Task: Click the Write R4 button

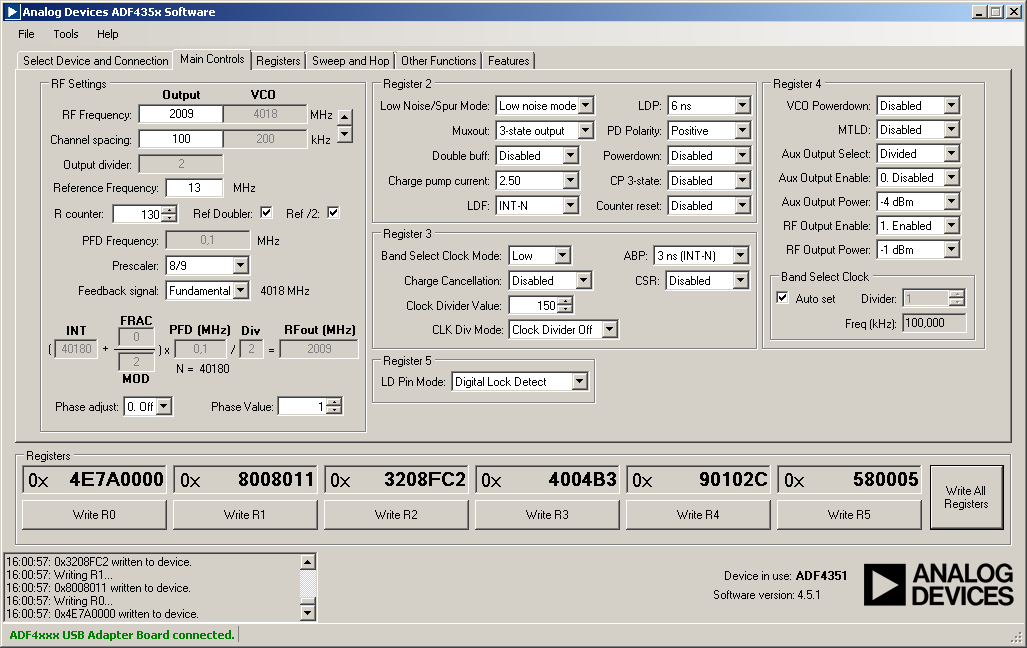Action: click(698, 515)
